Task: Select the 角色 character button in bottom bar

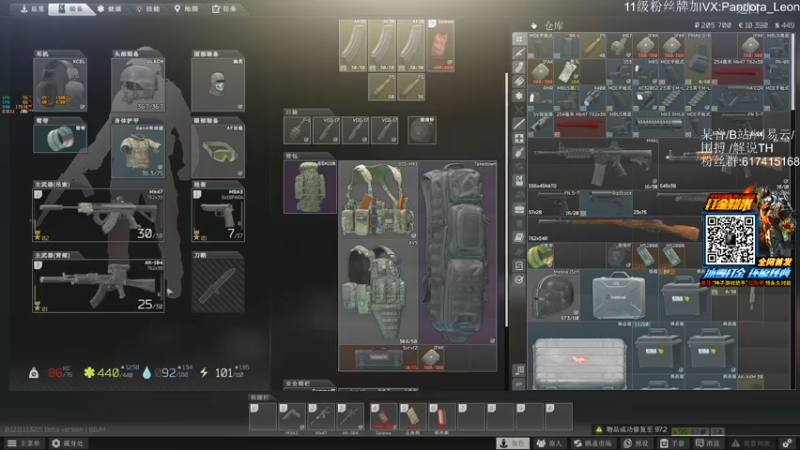Action: click(513, 443)
